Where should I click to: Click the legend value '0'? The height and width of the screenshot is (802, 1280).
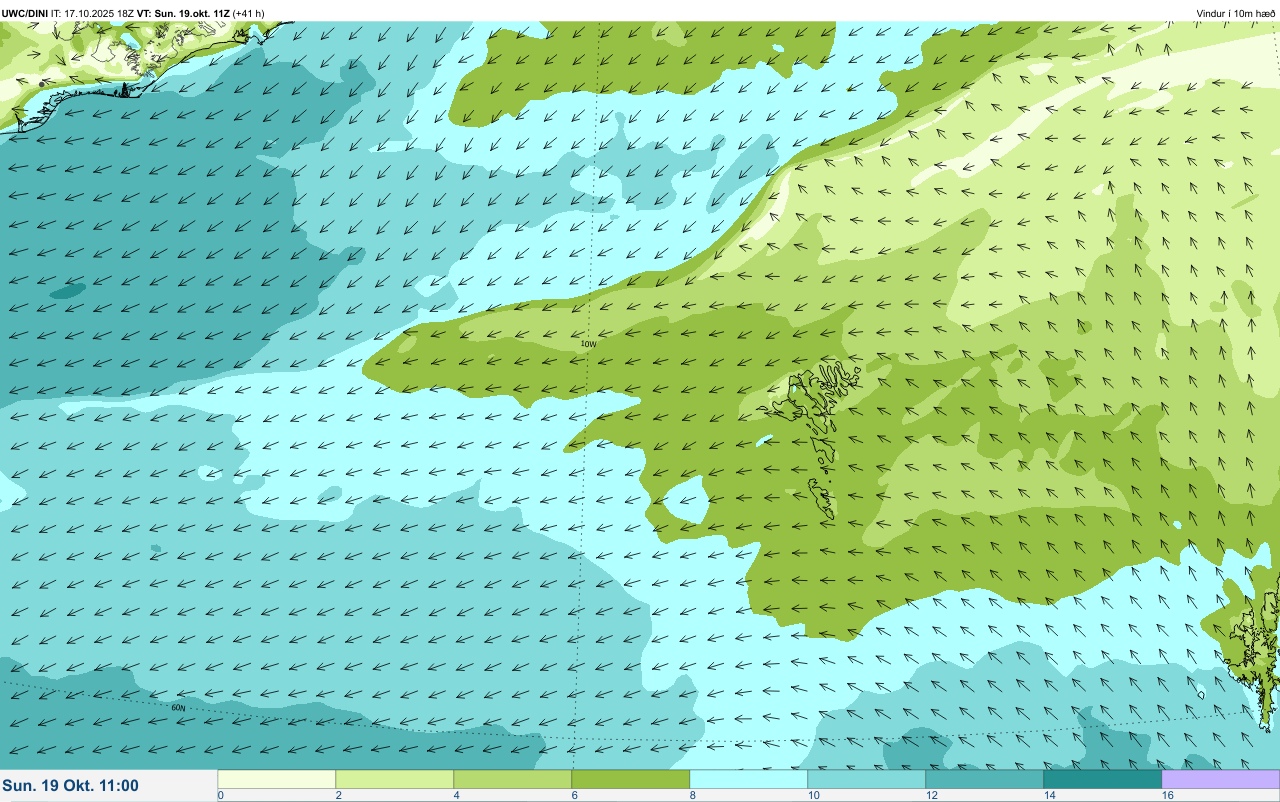point(220,795)
